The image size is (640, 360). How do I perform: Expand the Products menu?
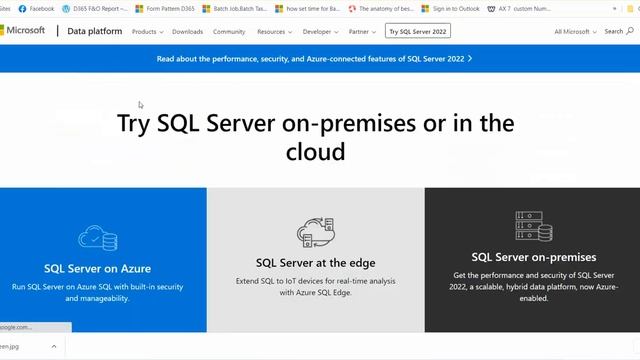click(x=147, y=31)
